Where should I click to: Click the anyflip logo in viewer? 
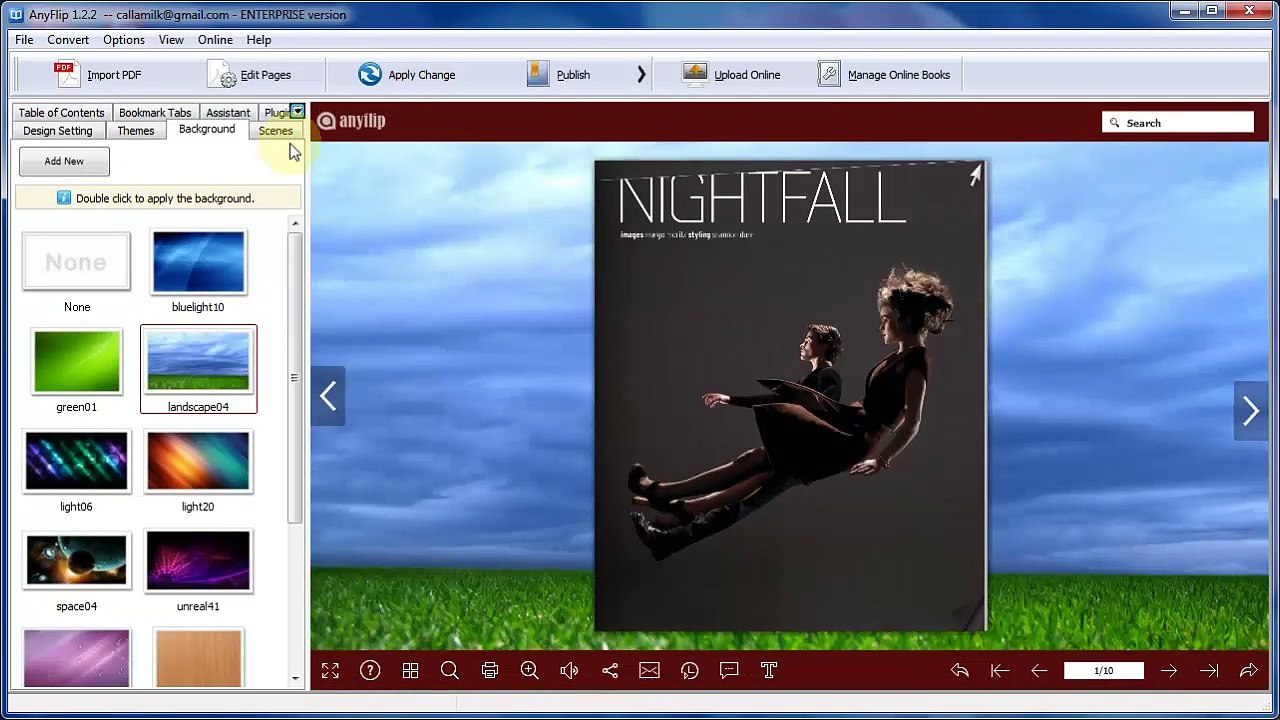click(351, 121)
